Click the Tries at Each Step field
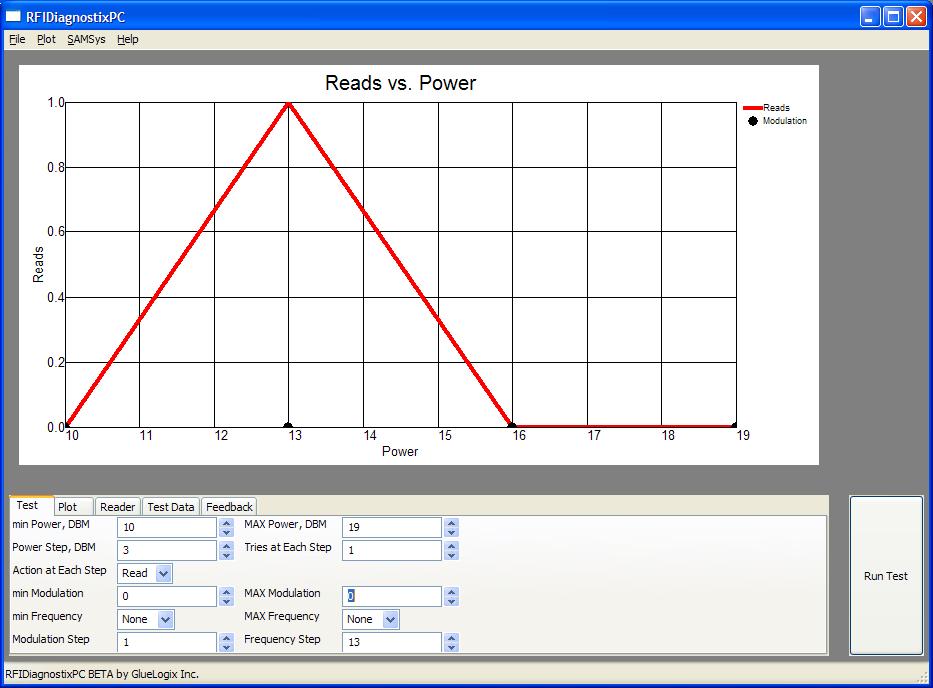Viewport: 933px width, 688px height. 392,550
